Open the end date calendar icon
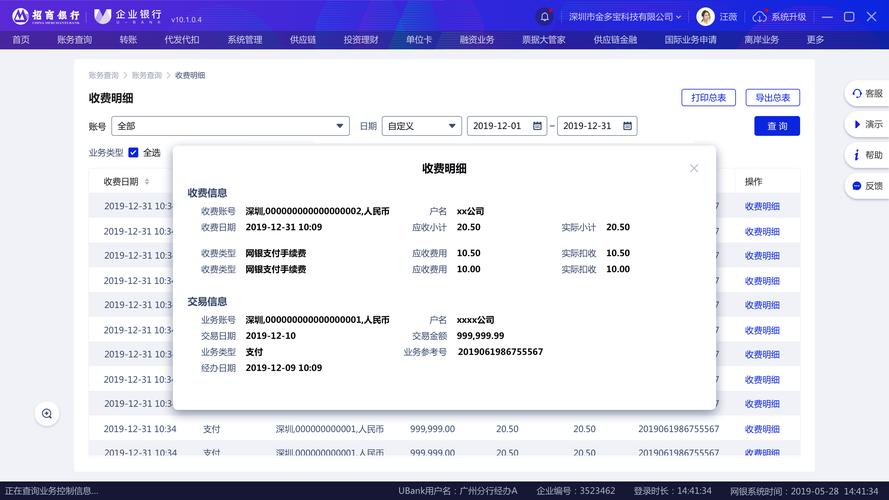Image resolution: width=889 pixels, height=500 pixels. [627, 126]
